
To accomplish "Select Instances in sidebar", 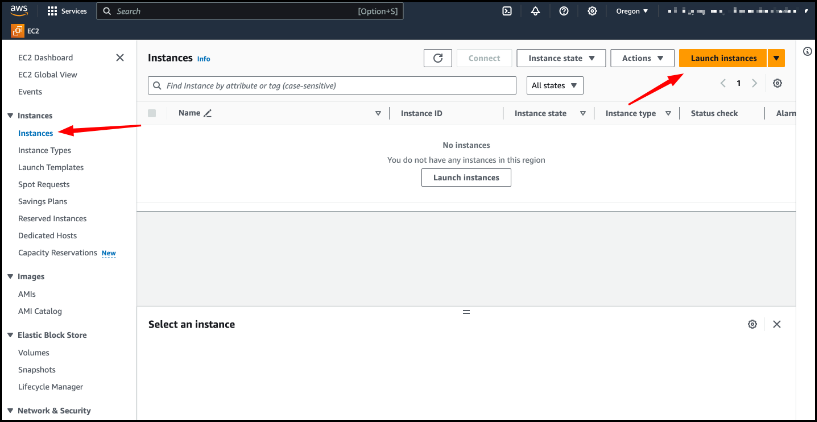I will (35, 133).
